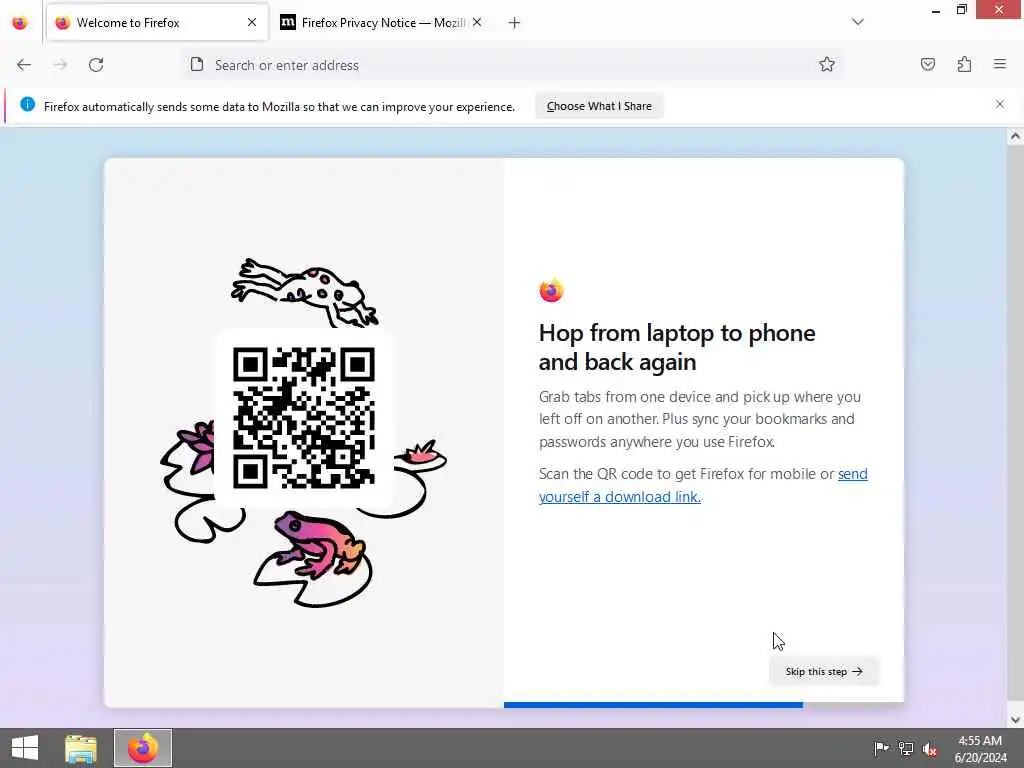
Task: Open the Windows Start menu
Action: click(25, 748)
